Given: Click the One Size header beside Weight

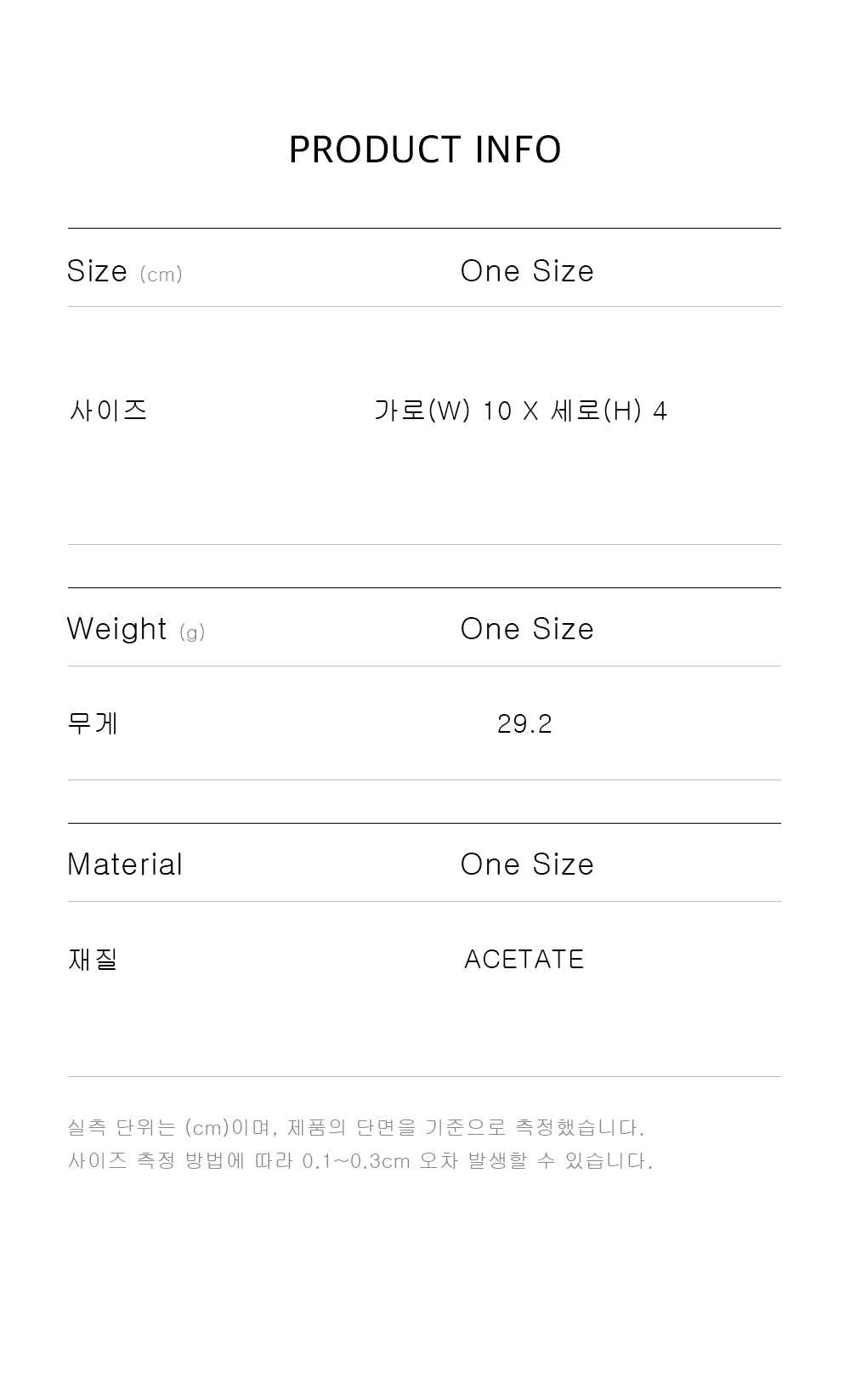Looking at the screenshot, I should click(x=527, y=629).
